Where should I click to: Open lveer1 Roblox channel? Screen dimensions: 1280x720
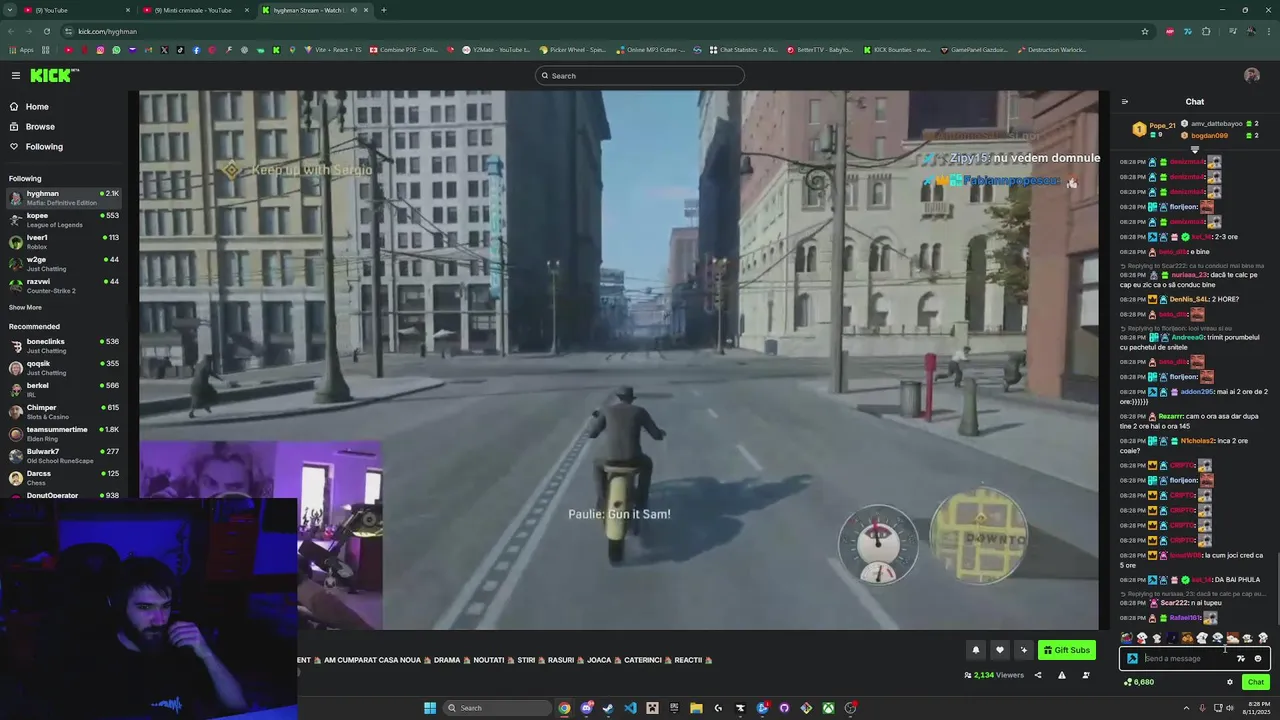64,242
